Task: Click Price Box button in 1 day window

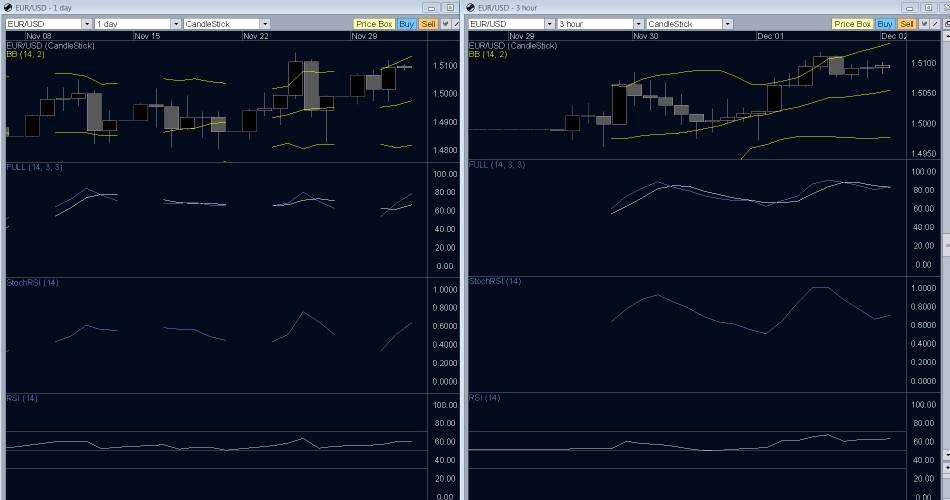Action: pyautogui.click(x=374, y=24)
